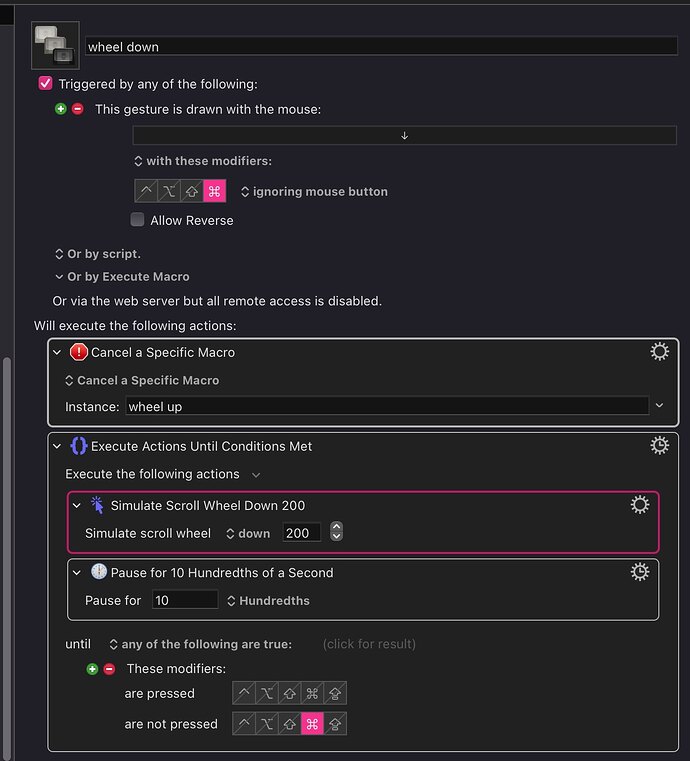Image resolution: width=690 pixels, height=761 pixels.
Task: Uncheck Triggered by any of the following
Action: (45, 84)
